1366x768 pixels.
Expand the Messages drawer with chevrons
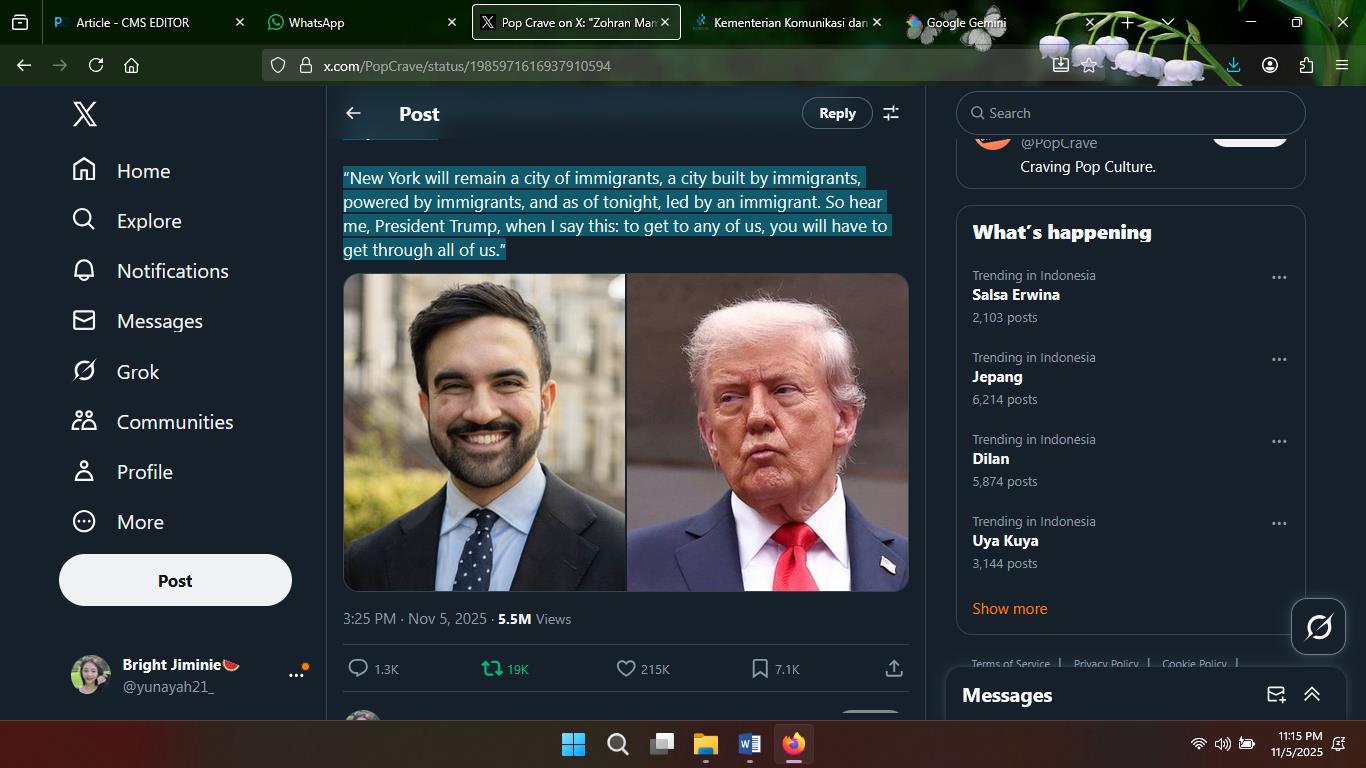(x=1312, y=694)
